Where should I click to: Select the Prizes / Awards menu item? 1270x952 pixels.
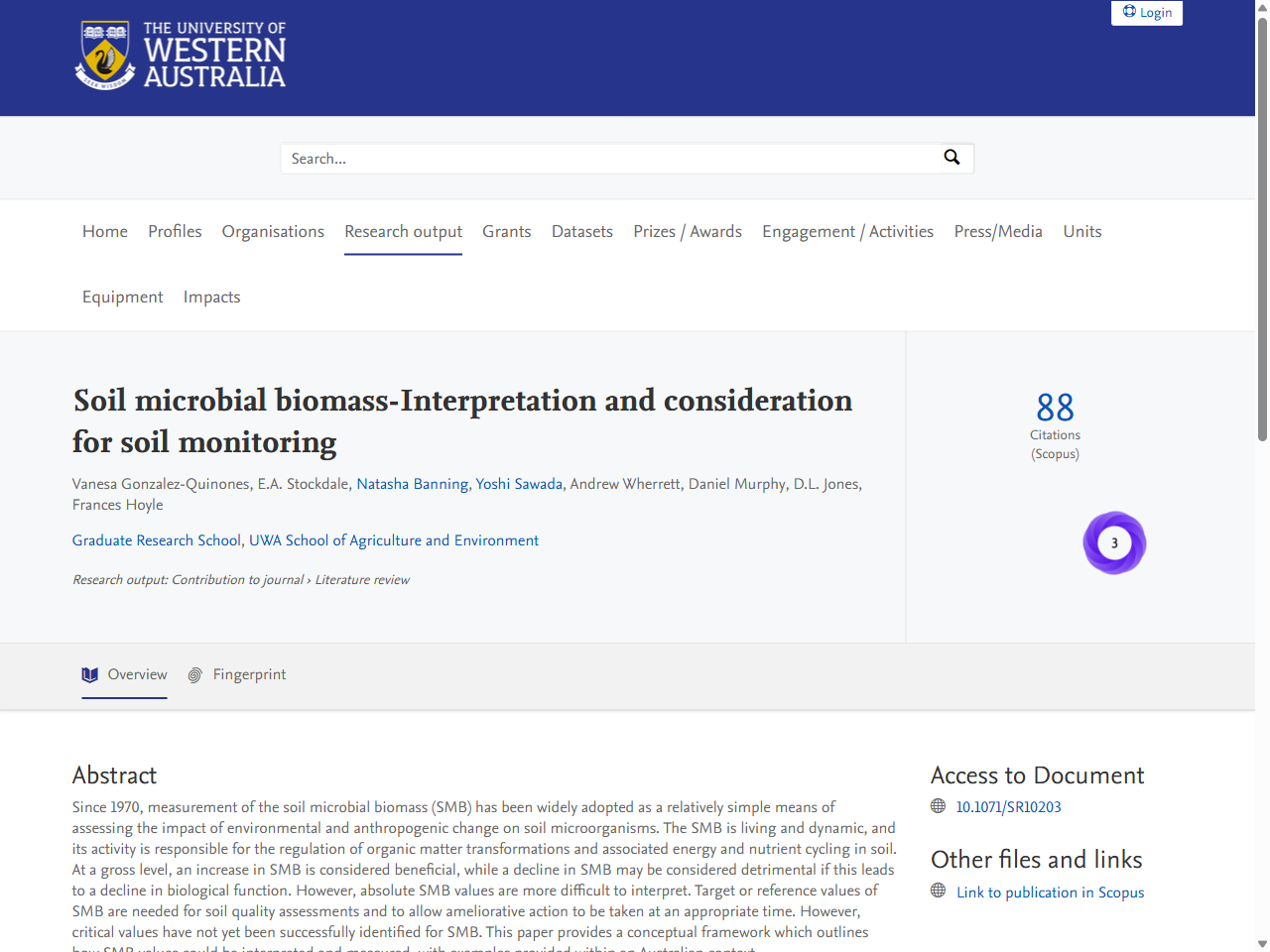click(687, 231)
